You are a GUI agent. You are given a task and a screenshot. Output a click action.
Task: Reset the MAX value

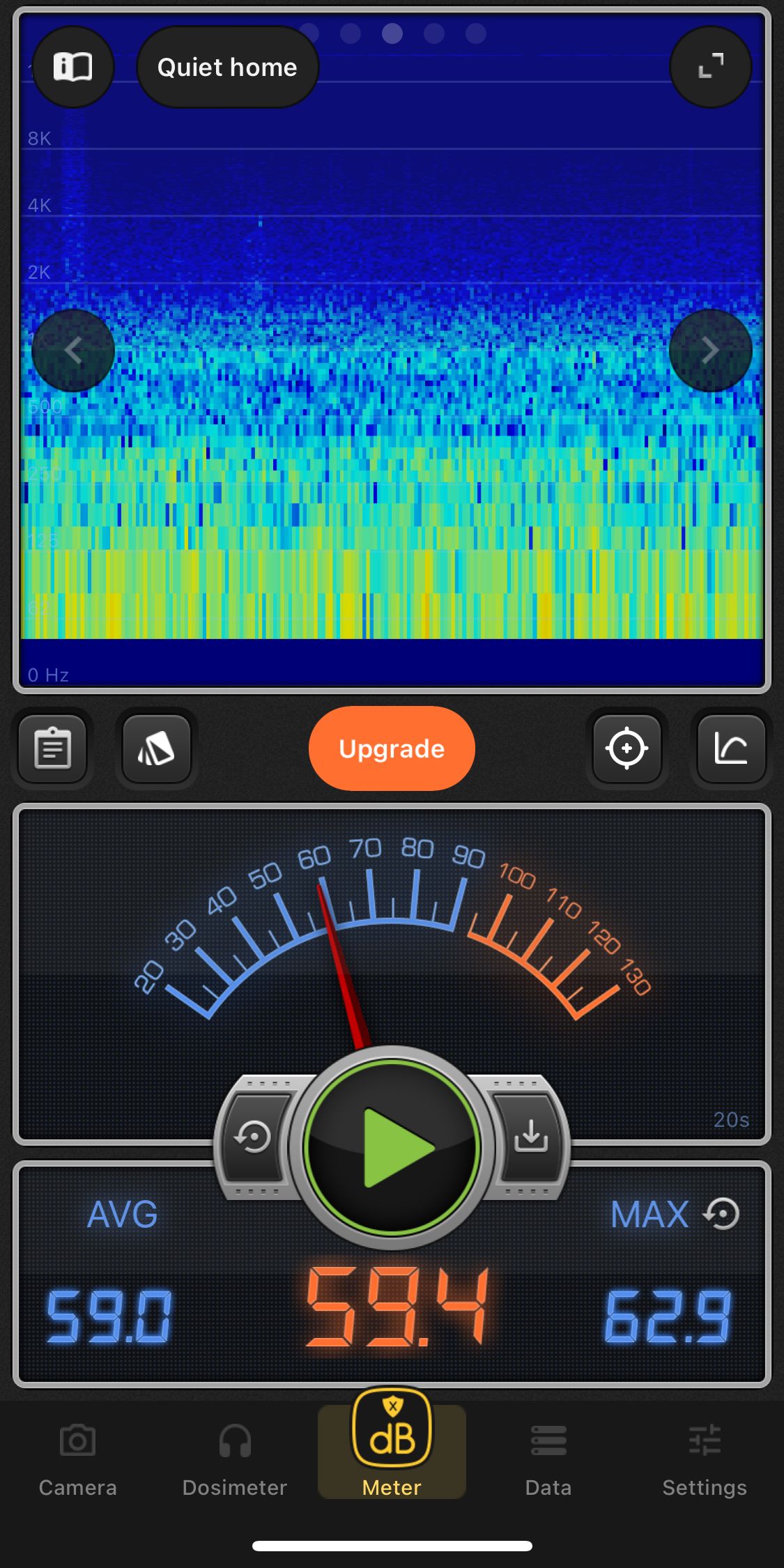point(722,1214)
